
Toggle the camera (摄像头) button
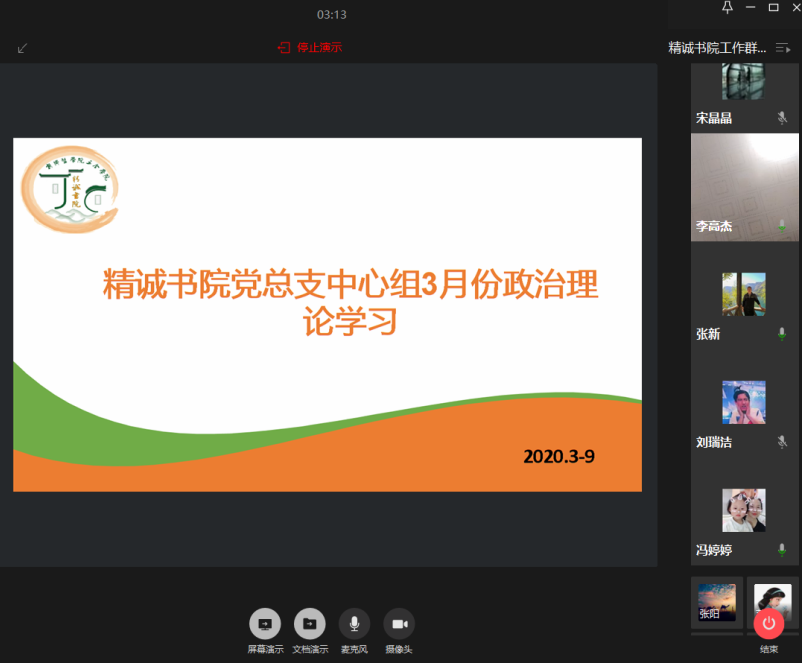399,624
